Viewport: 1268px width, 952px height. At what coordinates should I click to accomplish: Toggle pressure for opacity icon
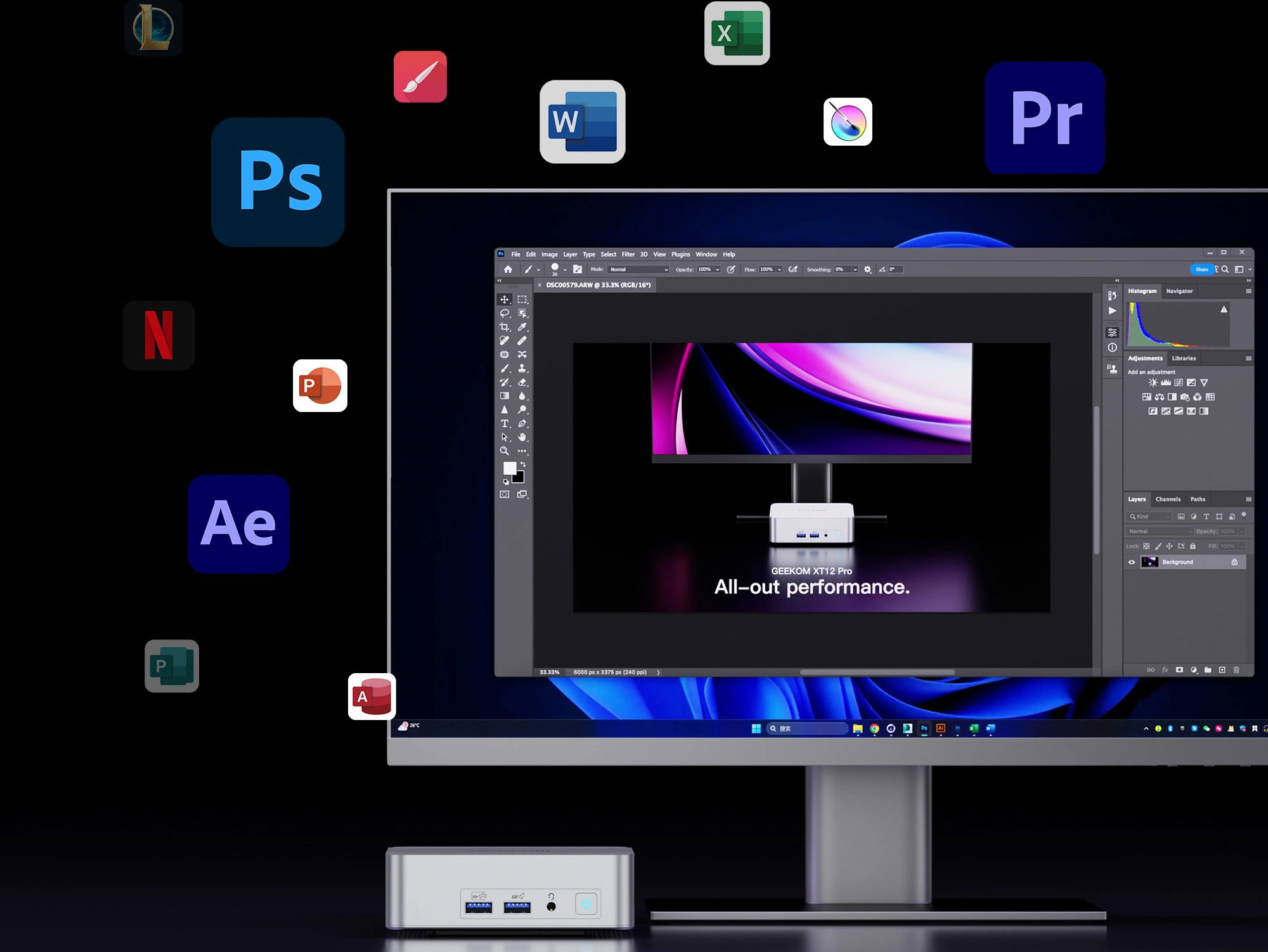pyautogui.click(x=731, y=269)
